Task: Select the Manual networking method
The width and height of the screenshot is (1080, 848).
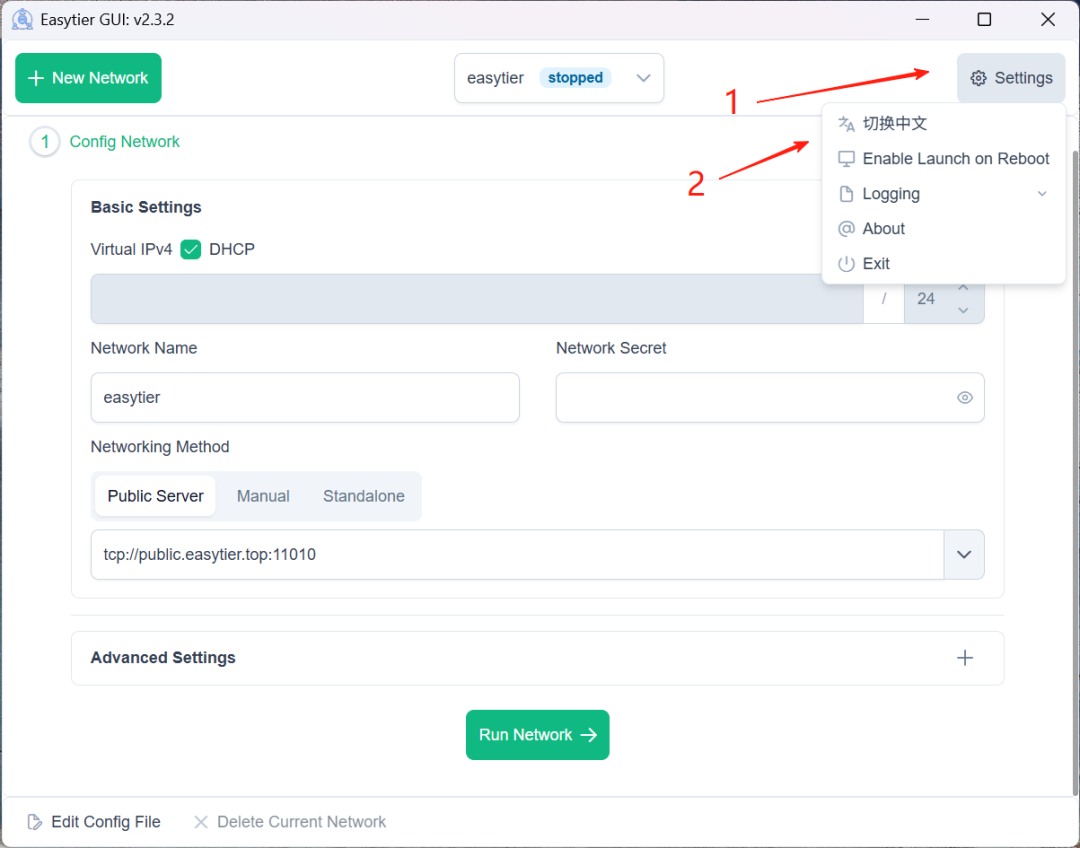Action: point(263,496)
